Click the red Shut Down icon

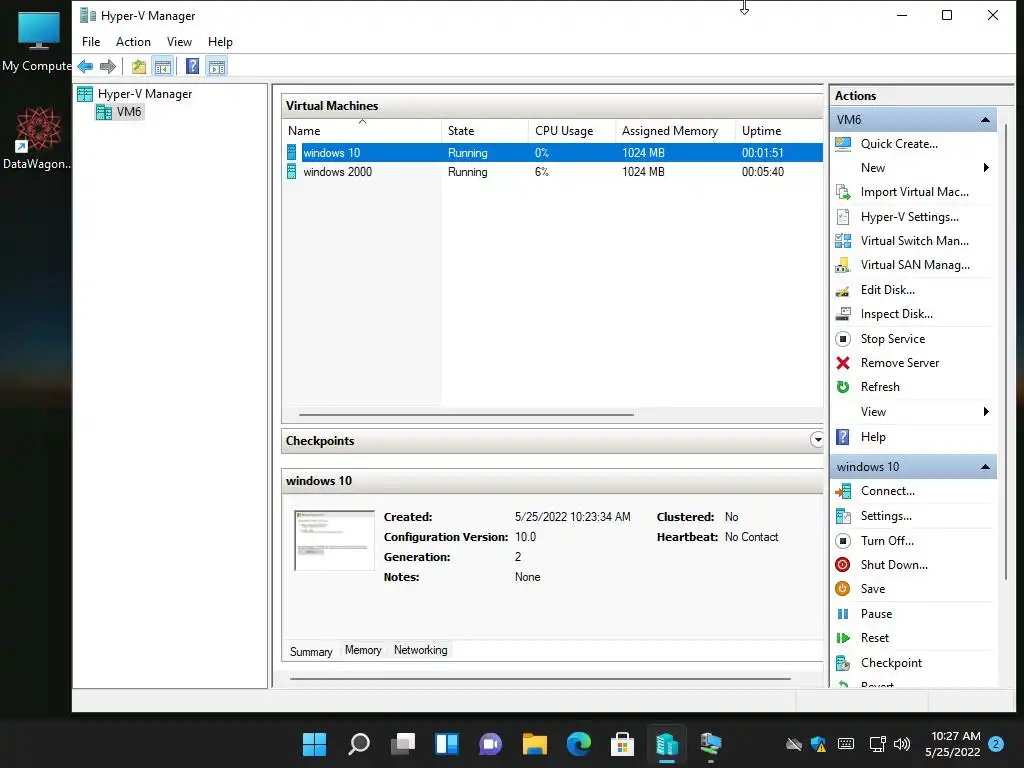coord(843,565)
